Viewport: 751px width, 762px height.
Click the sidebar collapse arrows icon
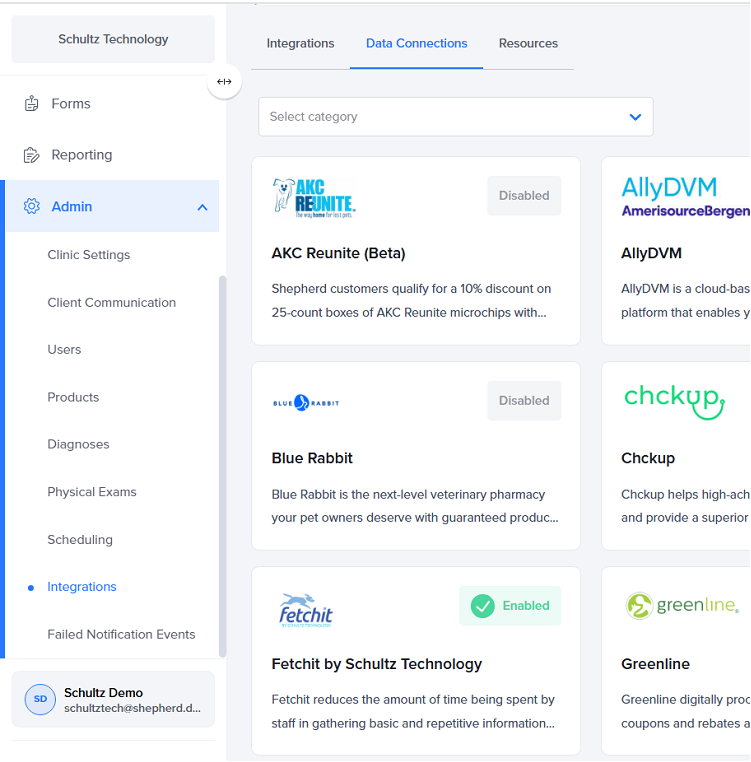[x=224, y=81]
